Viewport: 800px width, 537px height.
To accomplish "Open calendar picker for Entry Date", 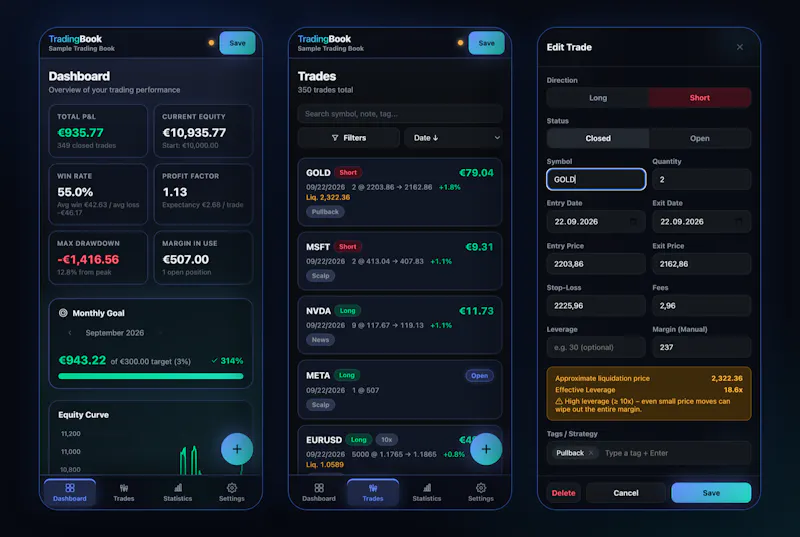I will pyautogui.click(x=633, y=221).
